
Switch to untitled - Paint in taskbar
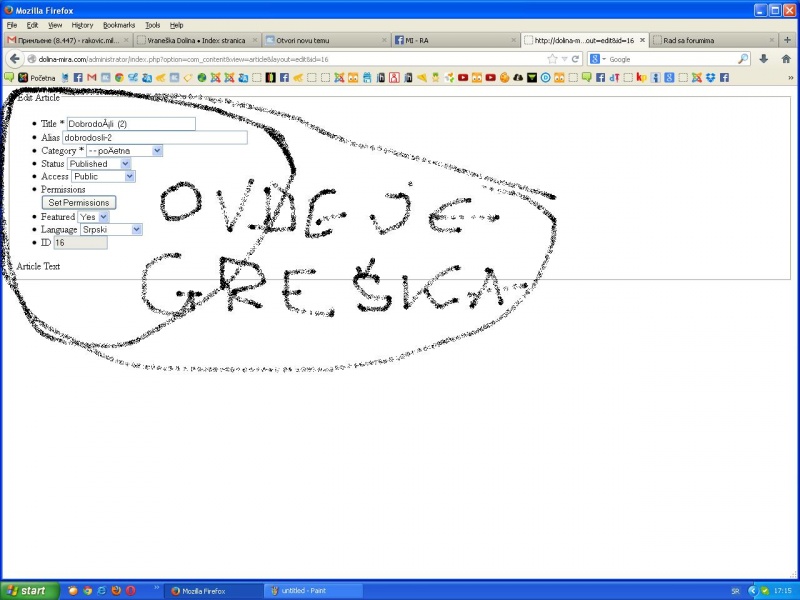click(313, 591)
